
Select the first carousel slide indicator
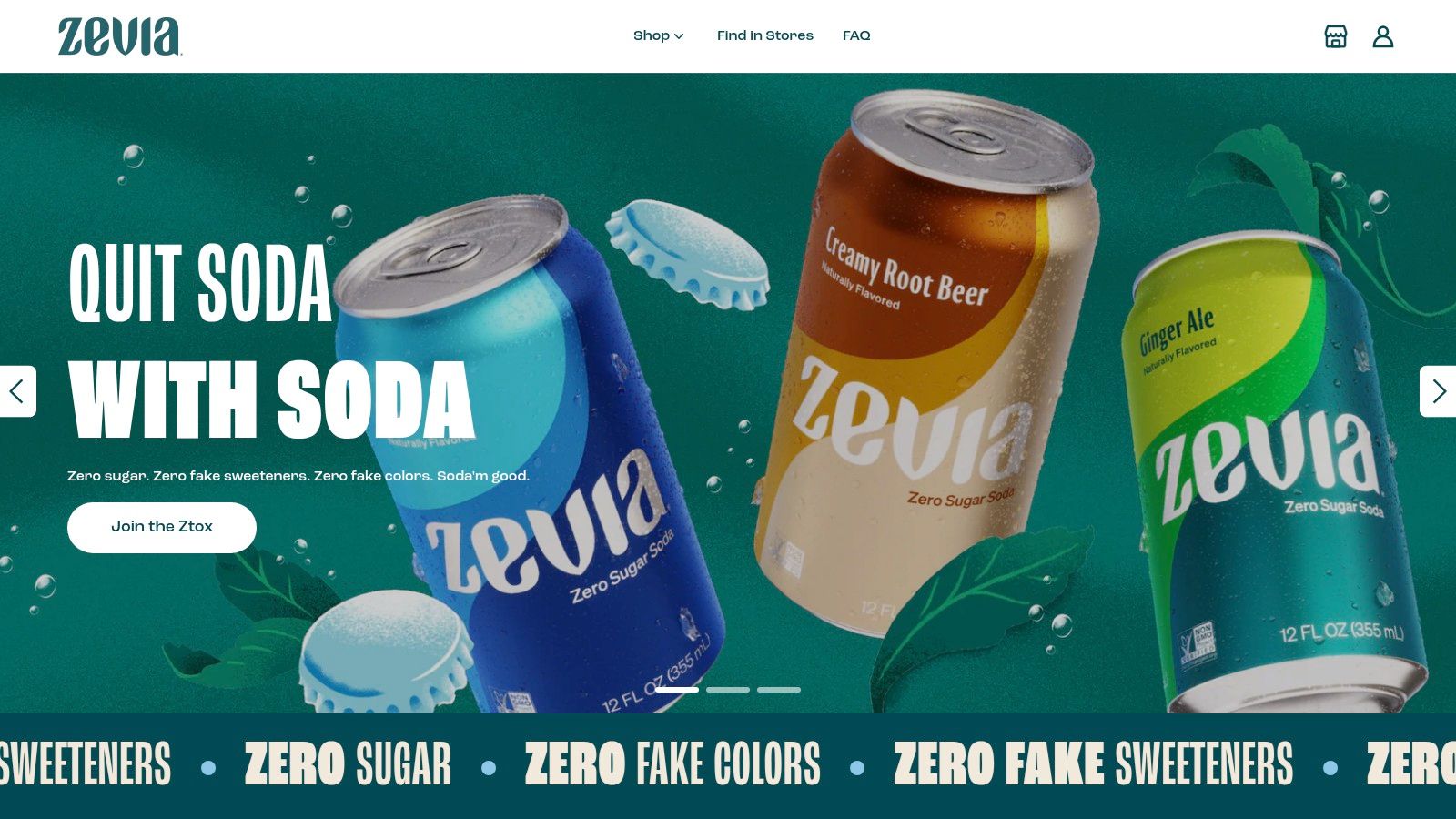point(677,690)
